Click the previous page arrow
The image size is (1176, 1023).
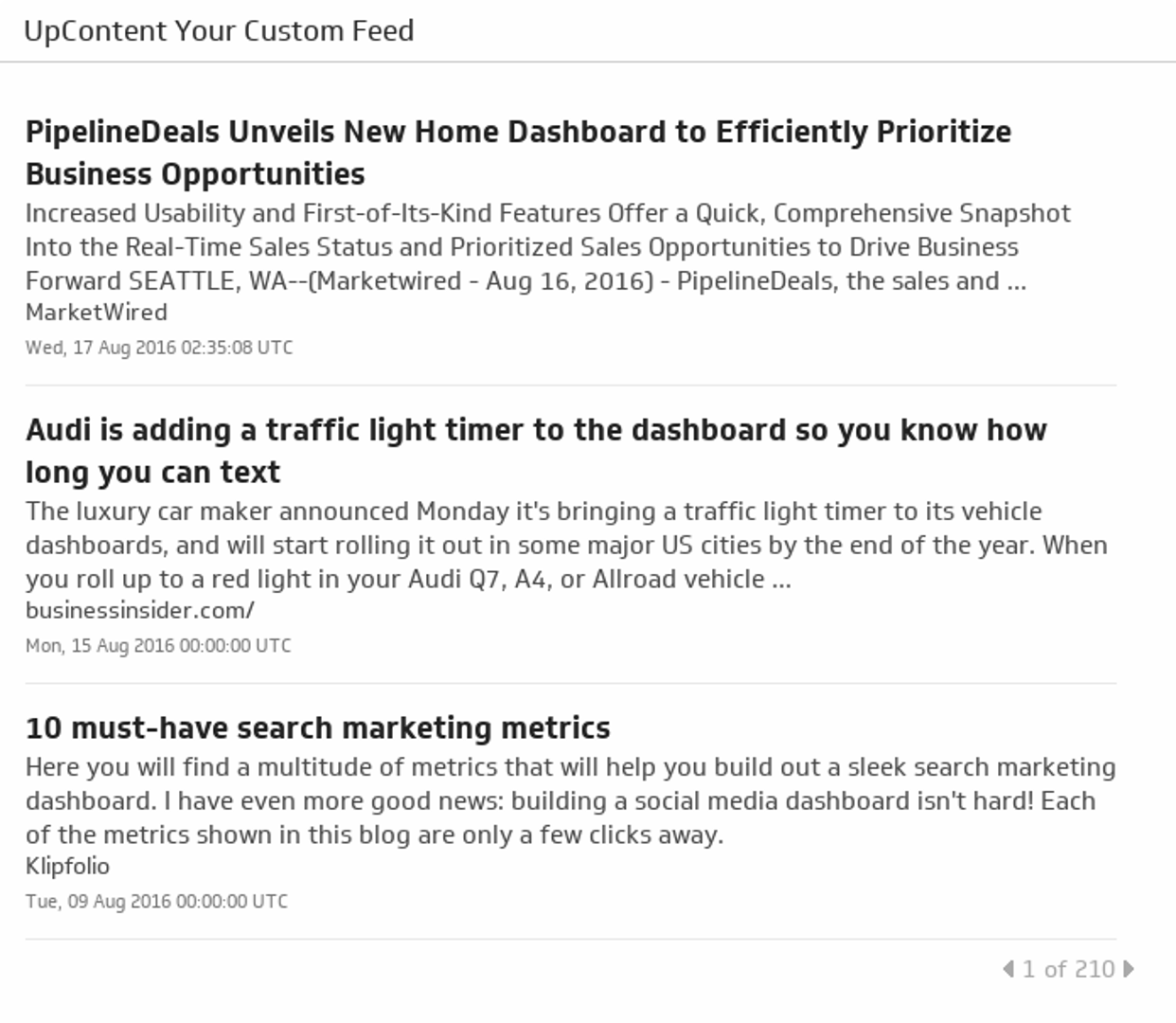click(x=1008, y=969)
